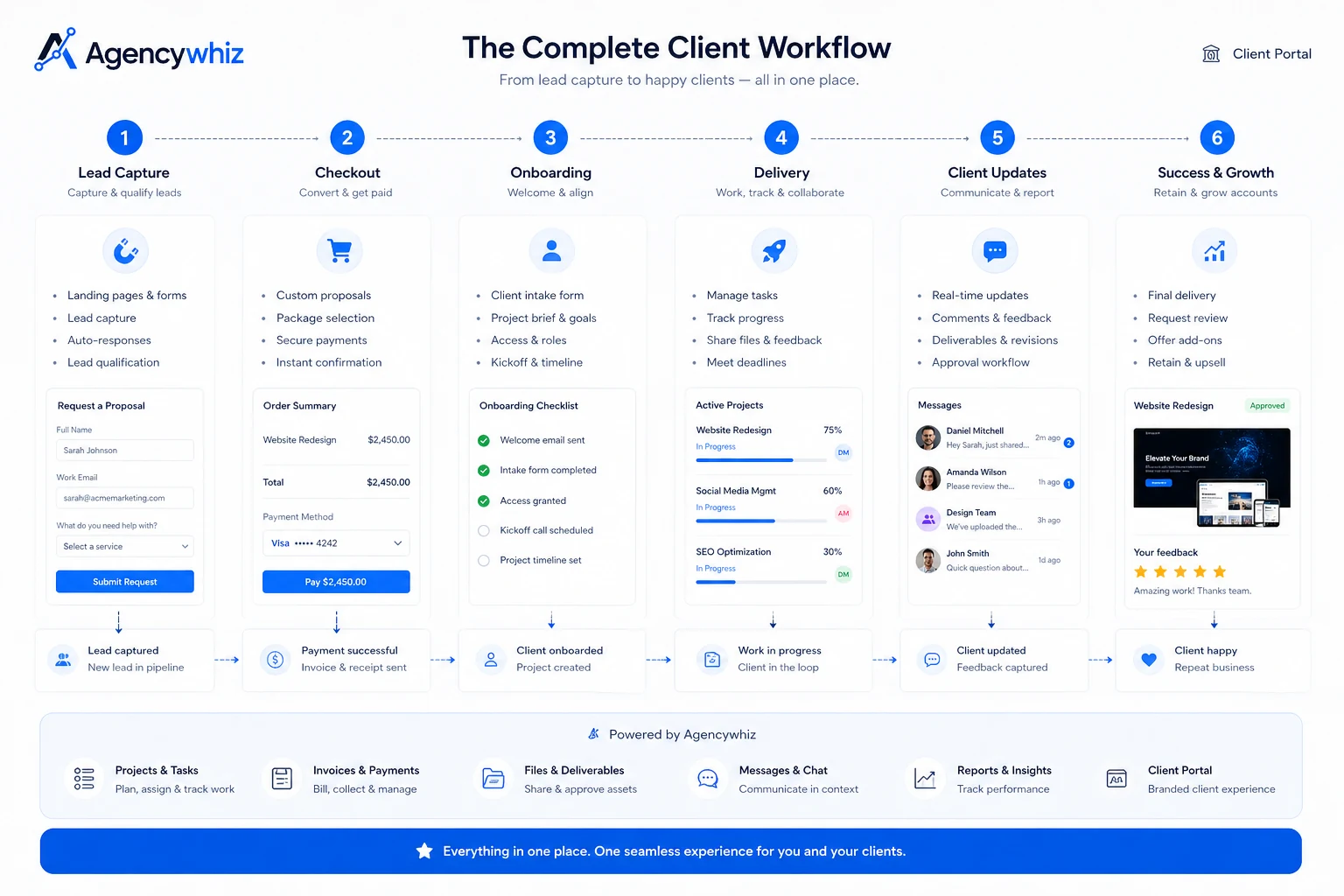The height and width of the screenshot is (896, 1344).
Task: Click the Client Updates chat bubble icon
Action: point(995,251)
